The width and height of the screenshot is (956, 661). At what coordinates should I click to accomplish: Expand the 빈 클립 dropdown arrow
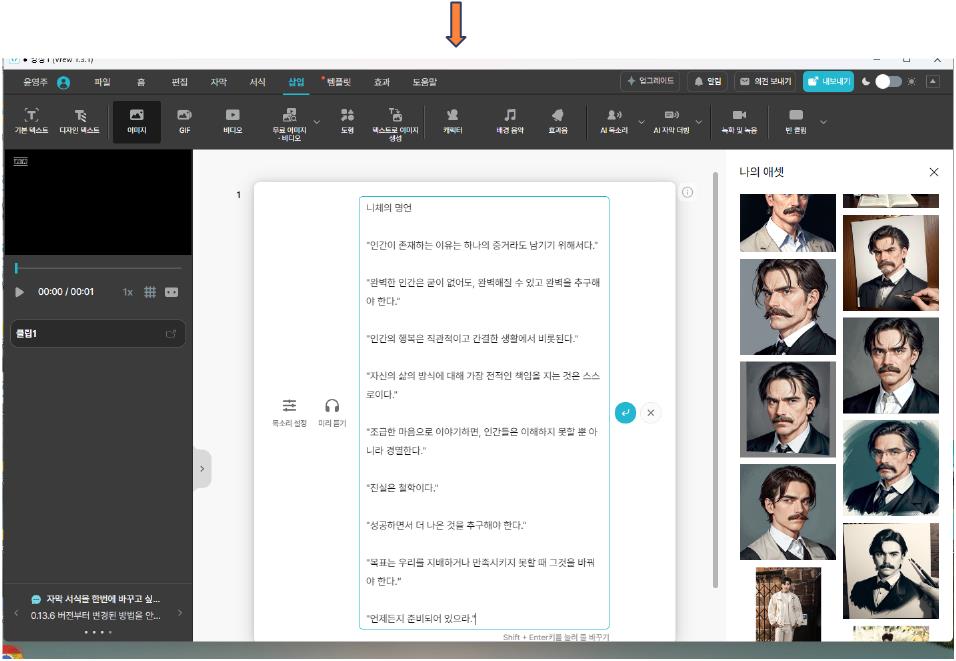(x=823, y=122)
